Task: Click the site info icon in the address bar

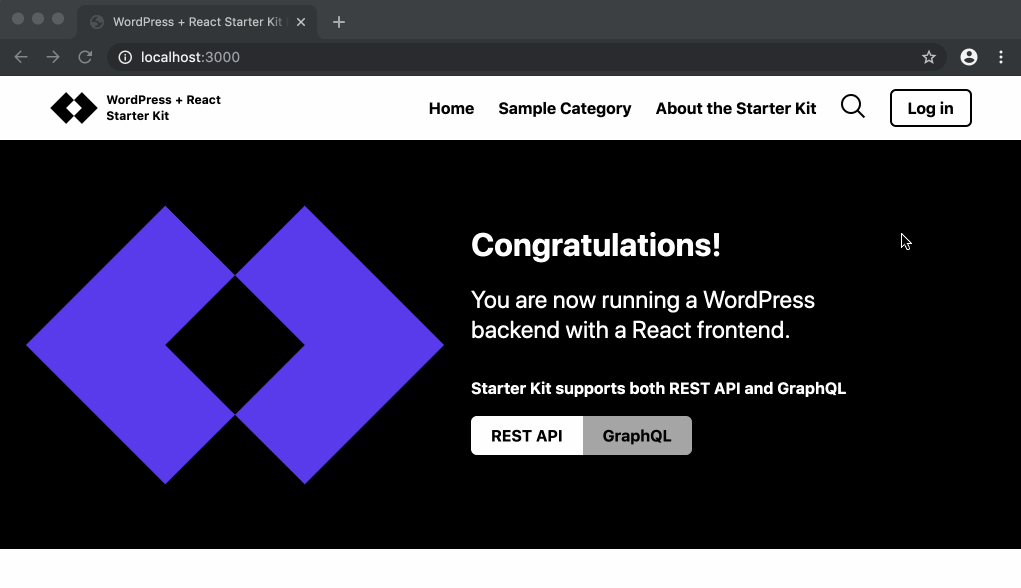Action: click(x=124, y=57)
